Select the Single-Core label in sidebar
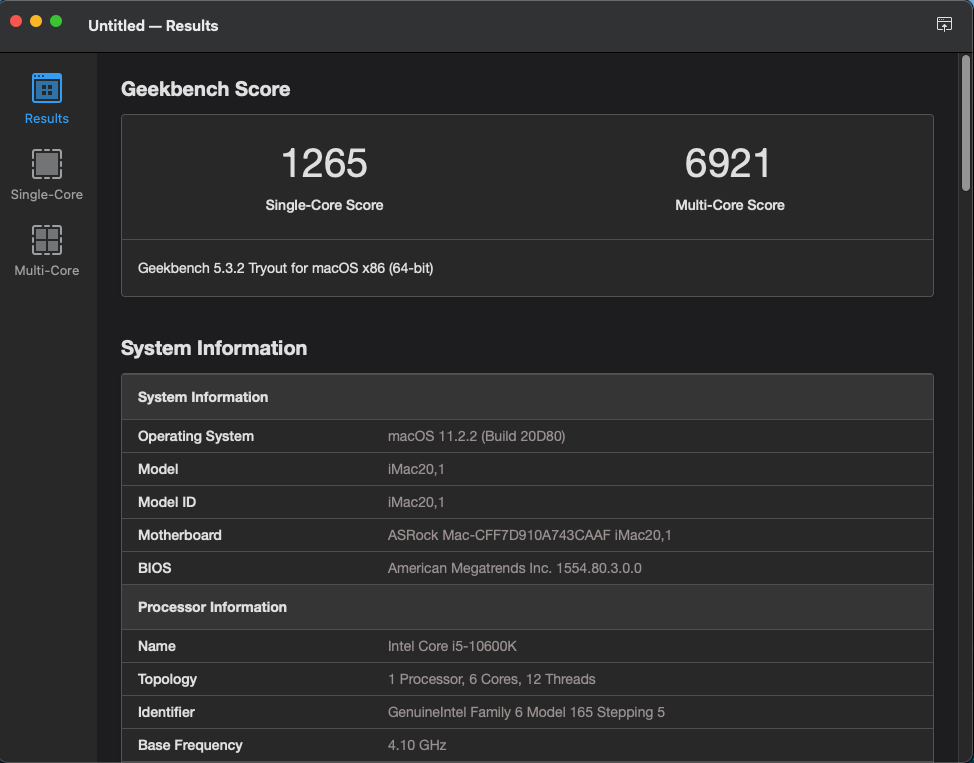The width and height of the screenshot is (974, 763). click(47, 194)
